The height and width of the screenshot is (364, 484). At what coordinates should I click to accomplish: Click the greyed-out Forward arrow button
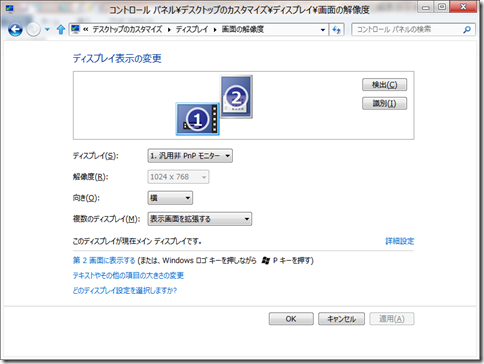33,30
